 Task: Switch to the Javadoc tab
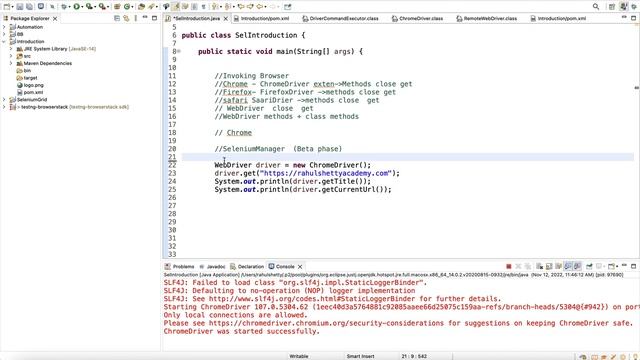212,267
